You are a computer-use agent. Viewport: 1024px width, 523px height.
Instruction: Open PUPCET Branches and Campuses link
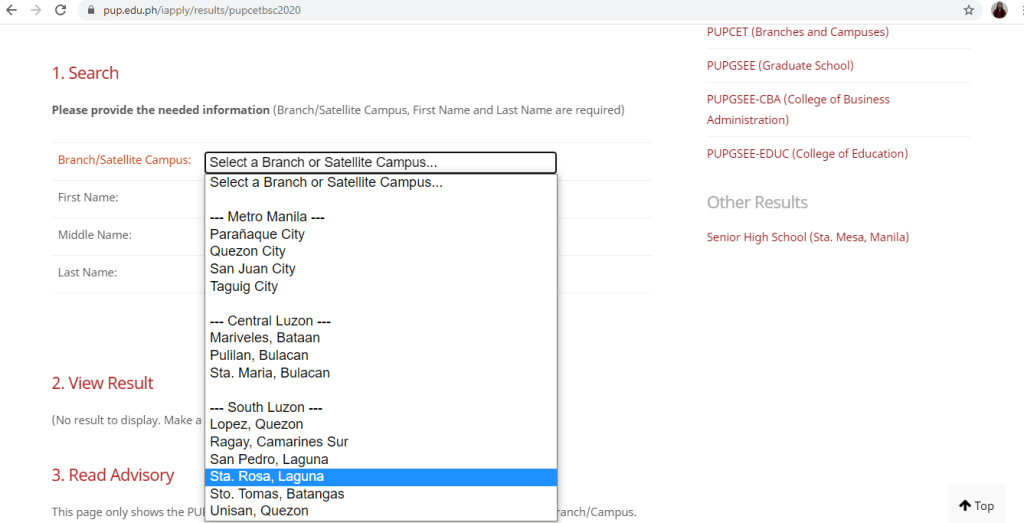797,32
